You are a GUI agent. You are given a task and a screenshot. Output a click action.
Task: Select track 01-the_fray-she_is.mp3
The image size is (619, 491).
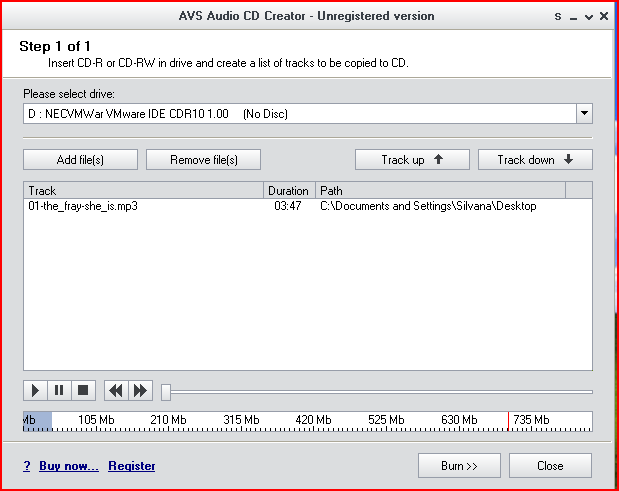(x=83, y=206)
